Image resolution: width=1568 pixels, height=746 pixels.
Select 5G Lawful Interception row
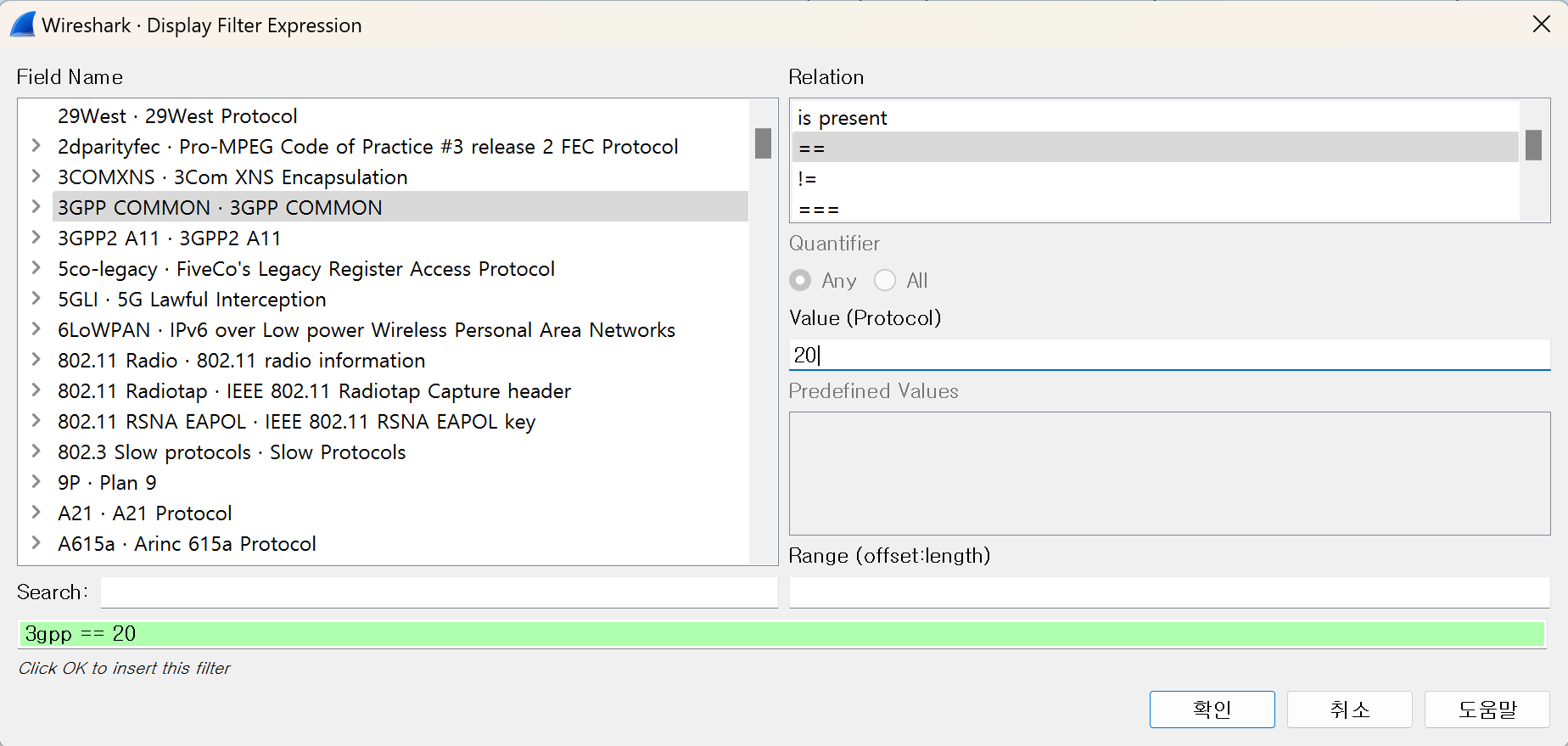[400, 299]
